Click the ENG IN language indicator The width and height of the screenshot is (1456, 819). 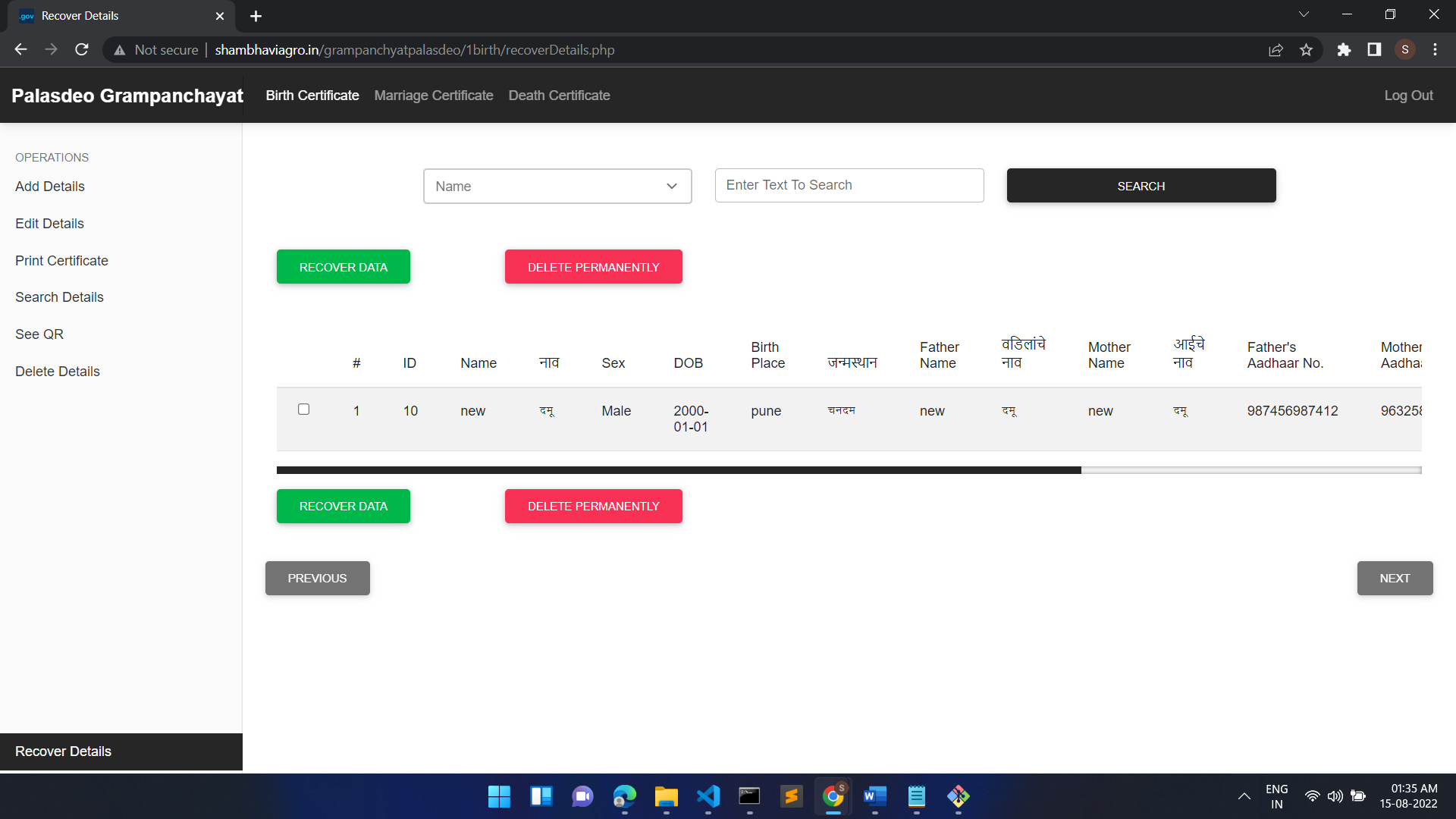[x=1277, y=796]
